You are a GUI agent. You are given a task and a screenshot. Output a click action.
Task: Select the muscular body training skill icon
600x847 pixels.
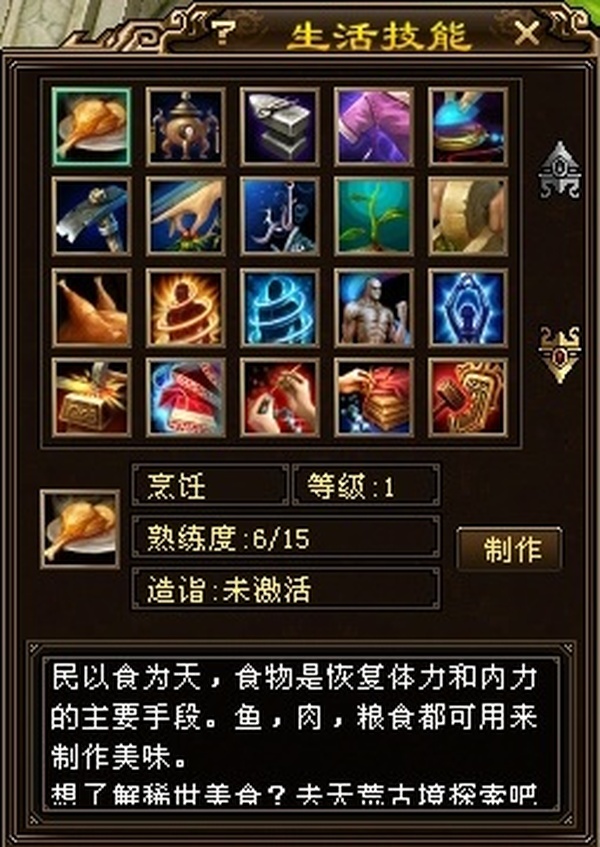[374, 308]
